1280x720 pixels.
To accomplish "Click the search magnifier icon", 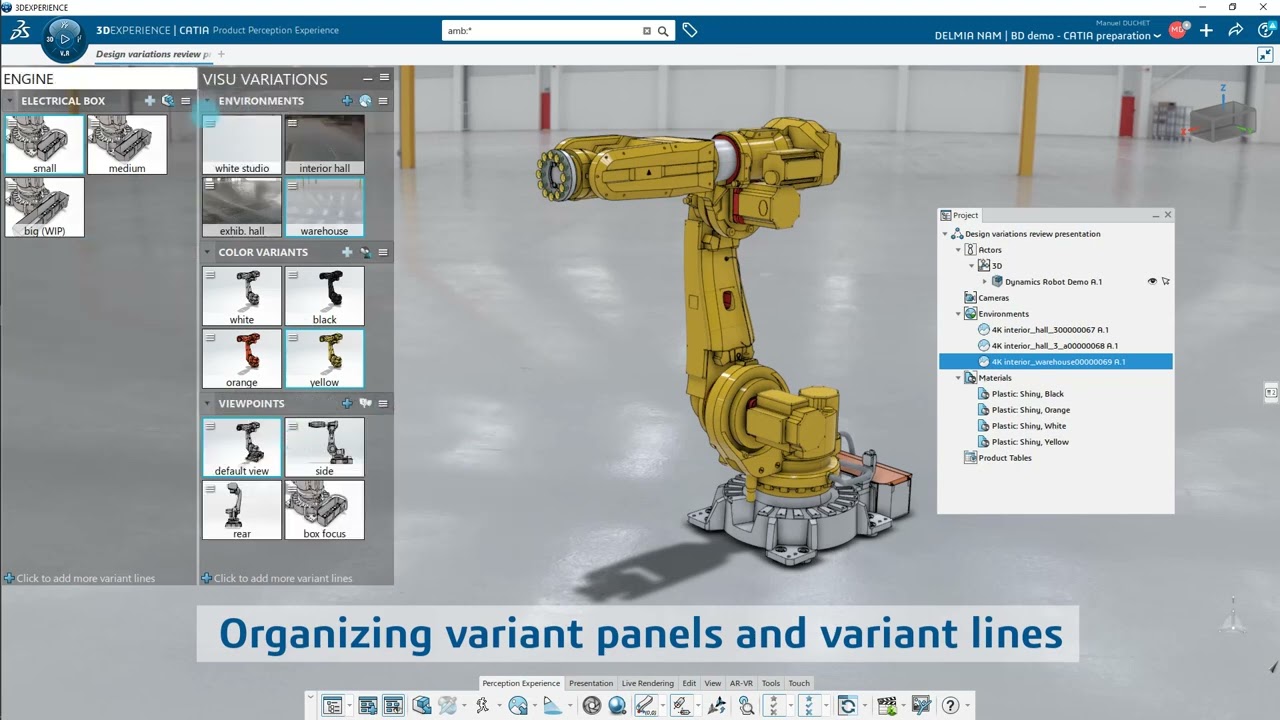I will tap(662, 31).
